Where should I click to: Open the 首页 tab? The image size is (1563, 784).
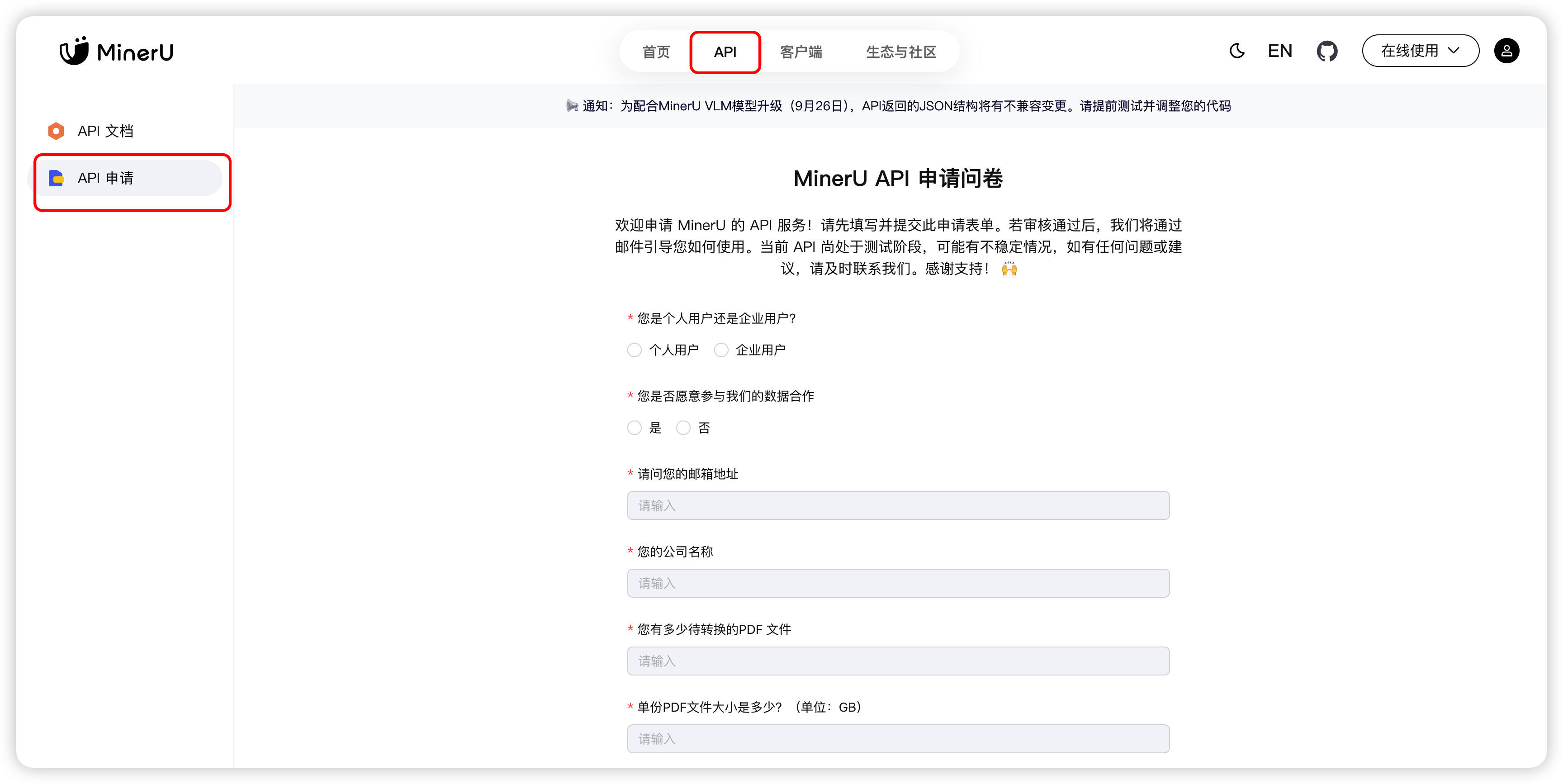point(656,52)
